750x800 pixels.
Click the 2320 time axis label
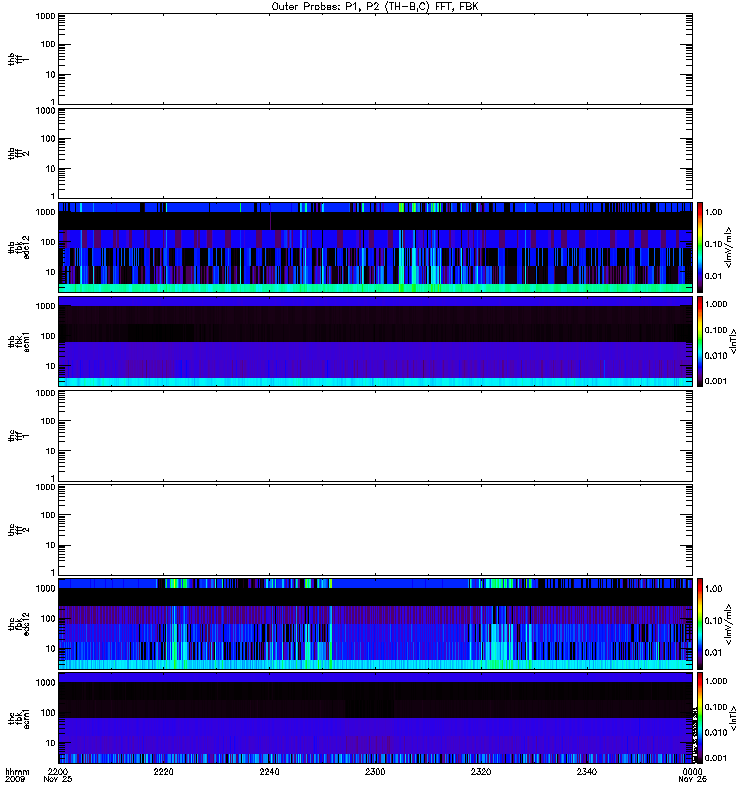pyautogui.click(x=481, y=772)
